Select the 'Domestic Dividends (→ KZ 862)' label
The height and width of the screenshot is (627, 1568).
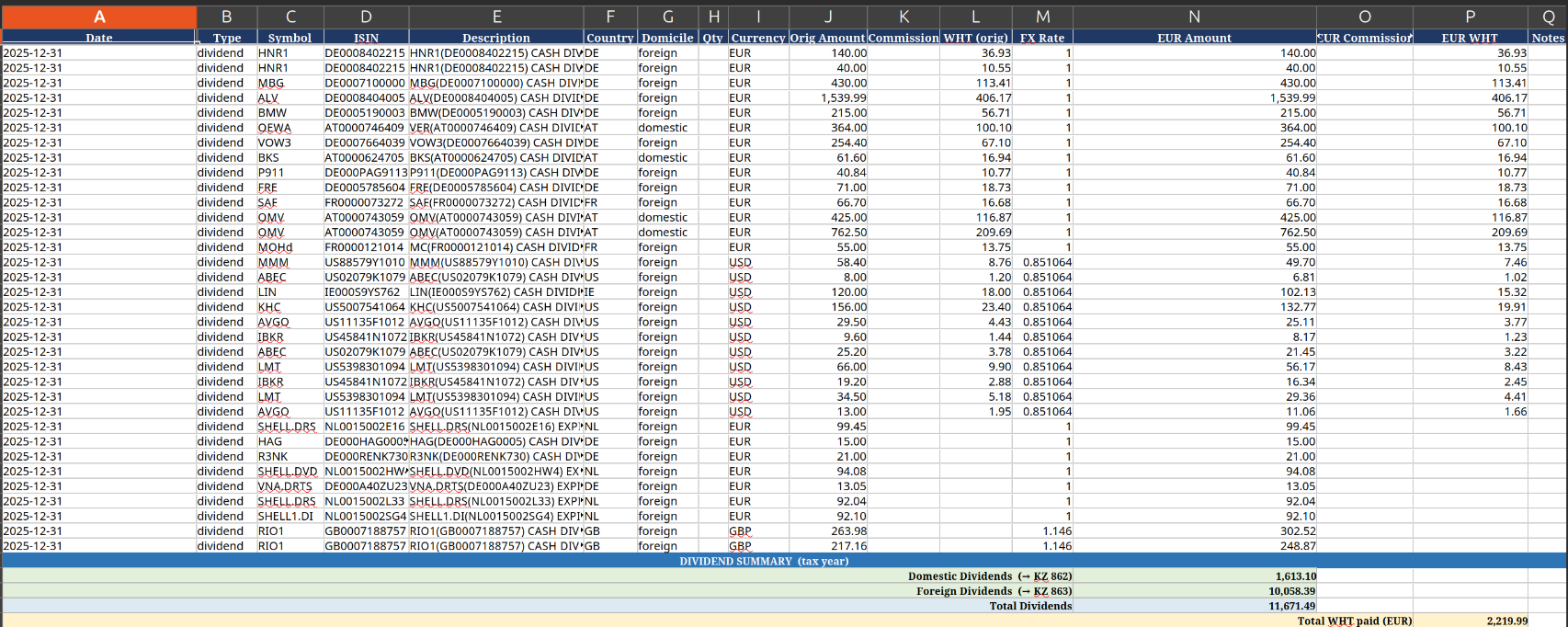tap(989, 576)
